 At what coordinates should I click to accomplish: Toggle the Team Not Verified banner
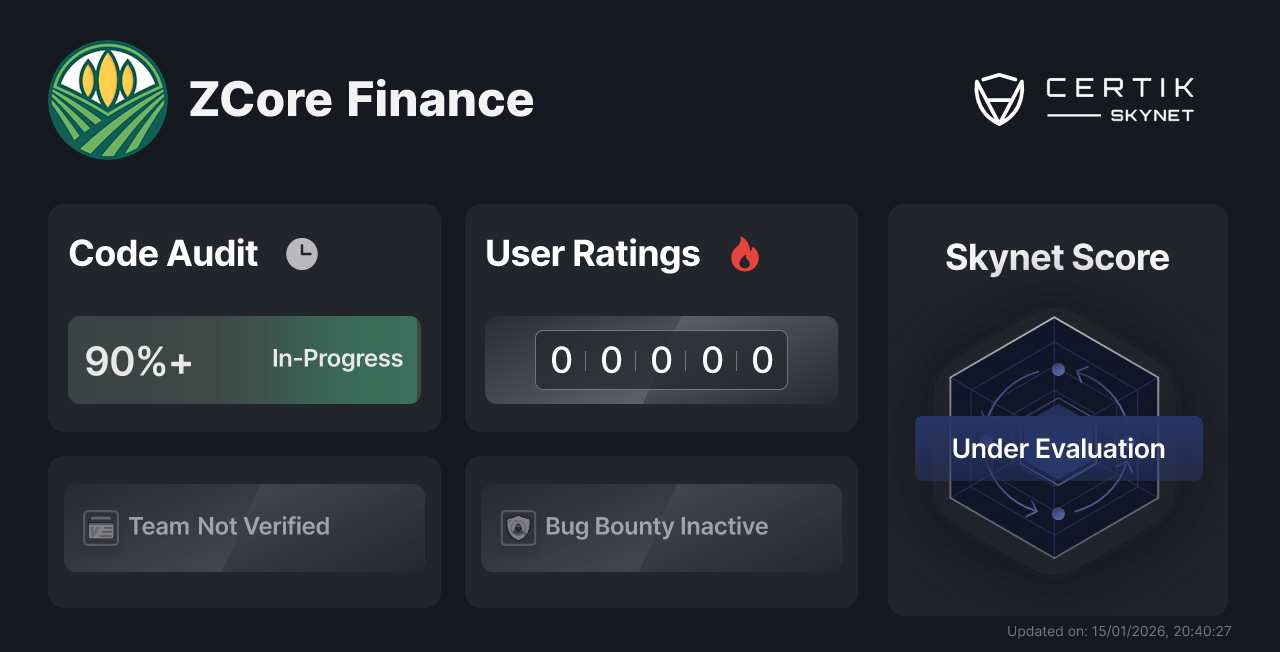coord(244,527)
